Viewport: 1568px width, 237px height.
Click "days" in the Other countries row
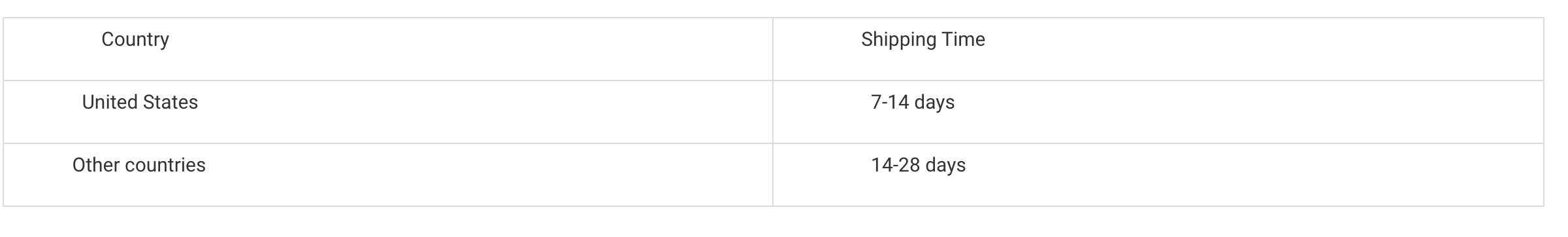pyautogui.click(x=945, y=166)
